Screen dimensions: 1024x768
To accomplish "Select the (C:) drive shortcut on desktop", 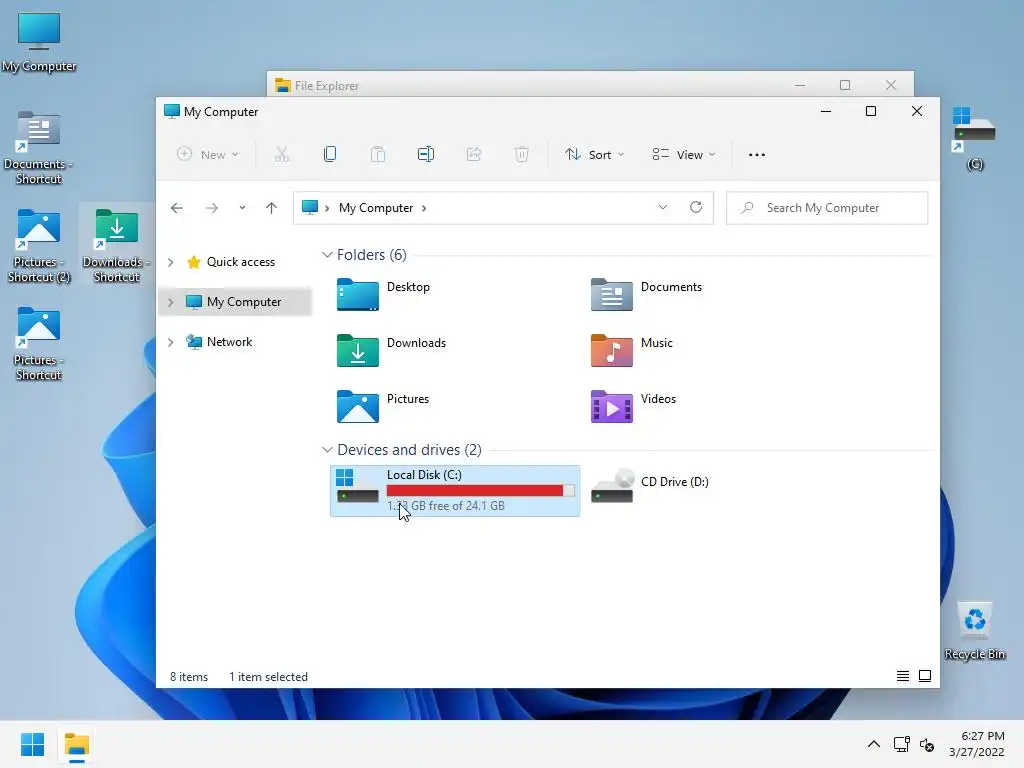I will (x=974, y=138).
